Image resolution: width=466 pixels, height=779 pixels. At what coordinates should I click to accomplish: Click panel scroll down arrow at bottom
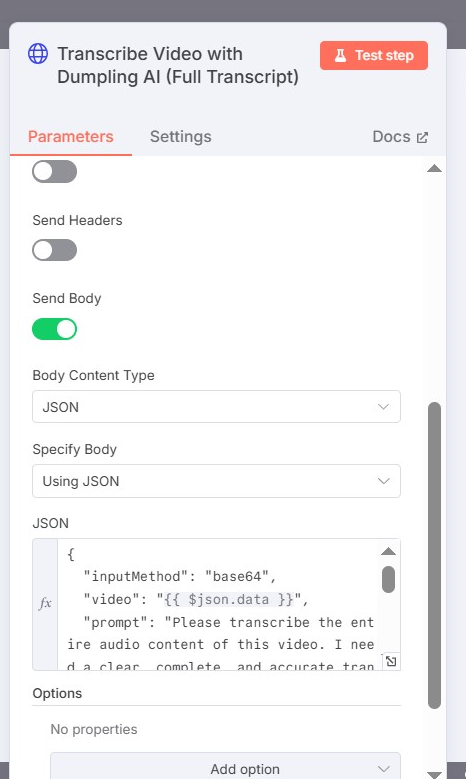434,775
